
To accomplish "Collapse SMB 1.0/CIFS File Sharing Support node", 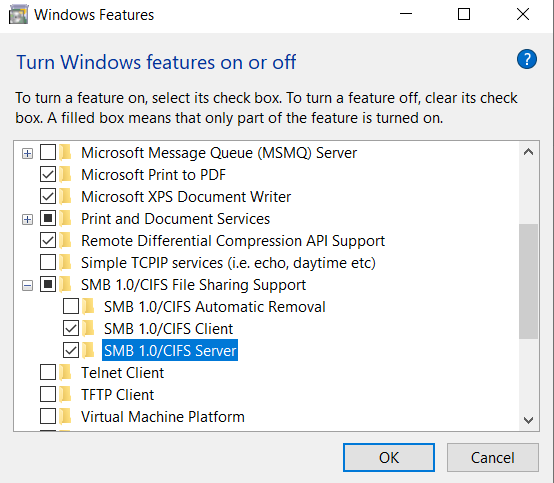I will 27,285.
